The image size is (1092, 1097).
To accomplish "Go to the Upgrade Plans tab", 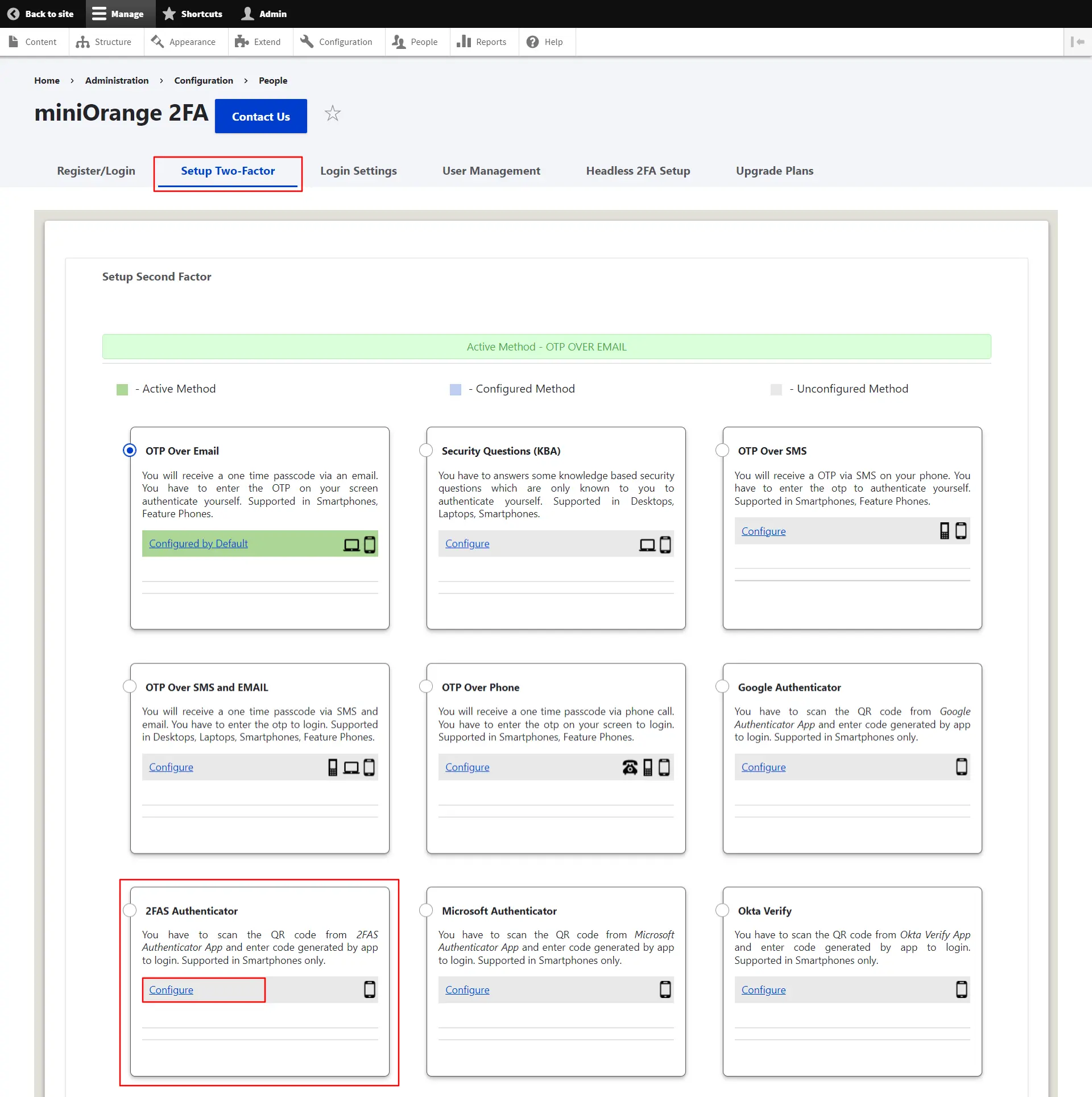I will [775, 171].
